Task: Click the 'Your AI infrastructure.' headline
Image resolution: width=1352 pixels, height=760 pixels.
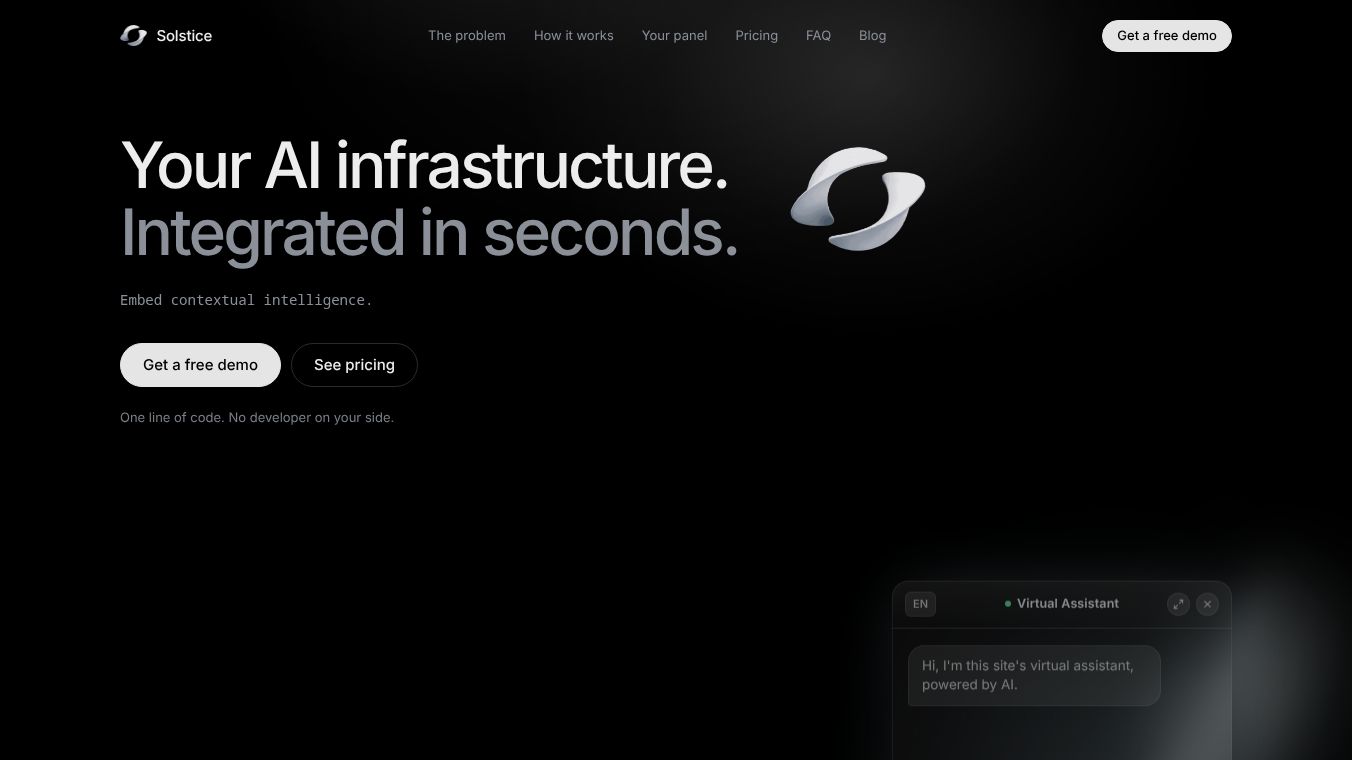Action: point(424,166)
